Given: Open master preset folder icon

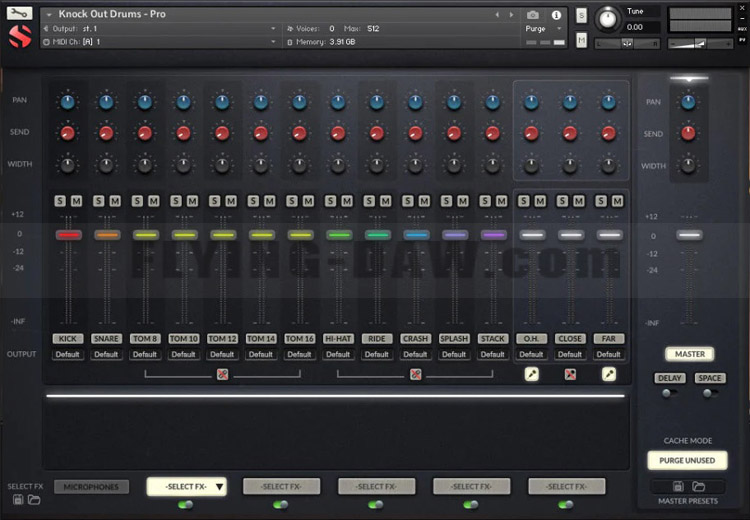Looking at the screenshot, I should (698, 487).
